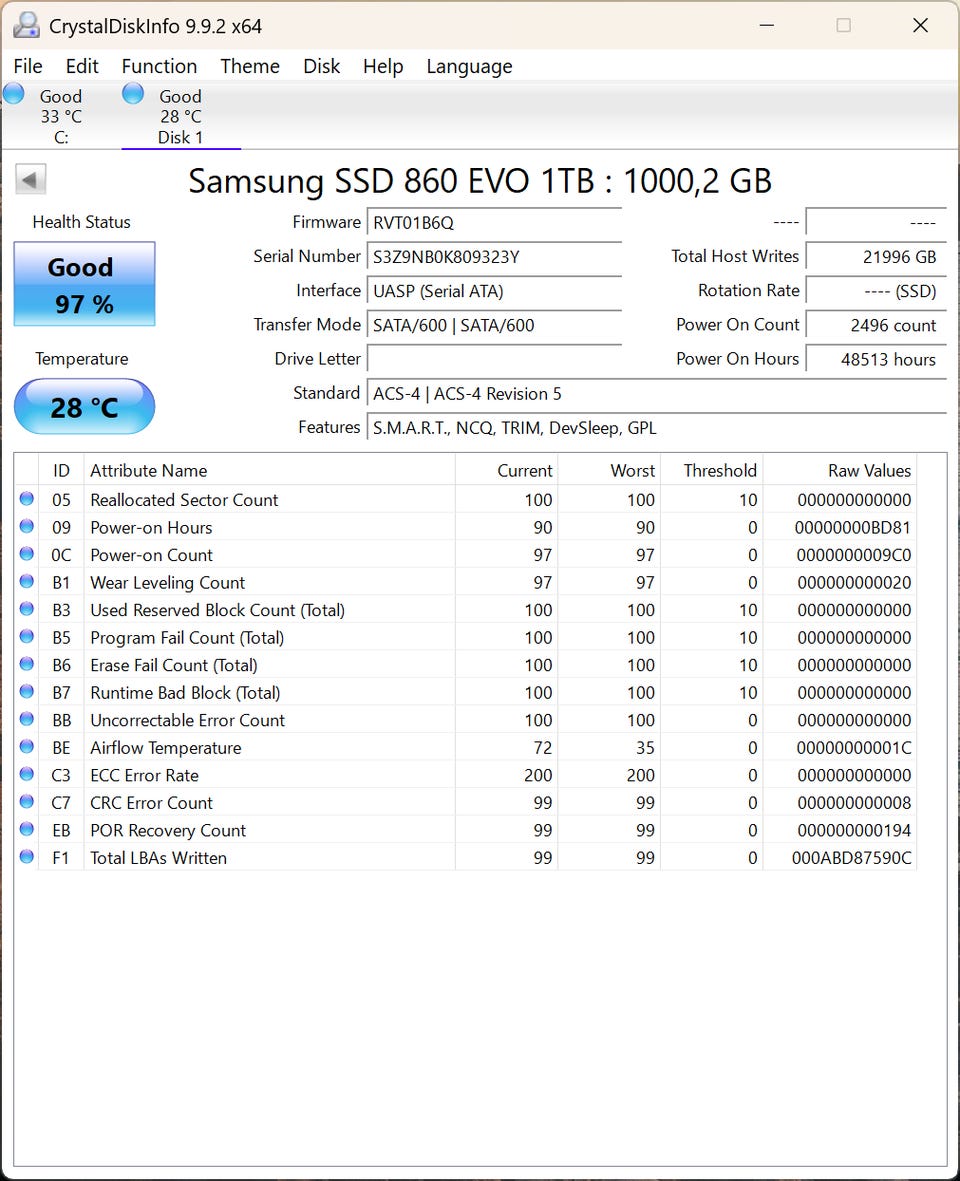Viewport: 960px width, 1181px height.
Task: Click the blue status orb for drive C:
Action: pos(14,94)
